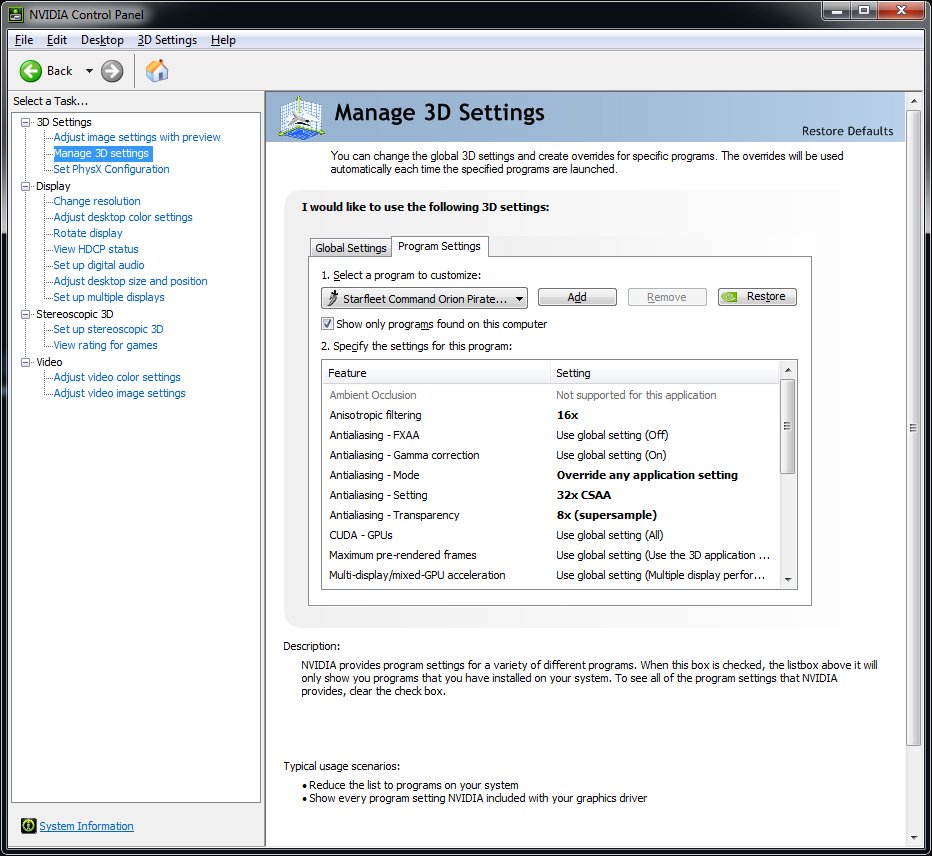Click the Home icon in the toolbar
Image resolution: width=932 pixels, height=856 pixels.
tap(157, 71)
